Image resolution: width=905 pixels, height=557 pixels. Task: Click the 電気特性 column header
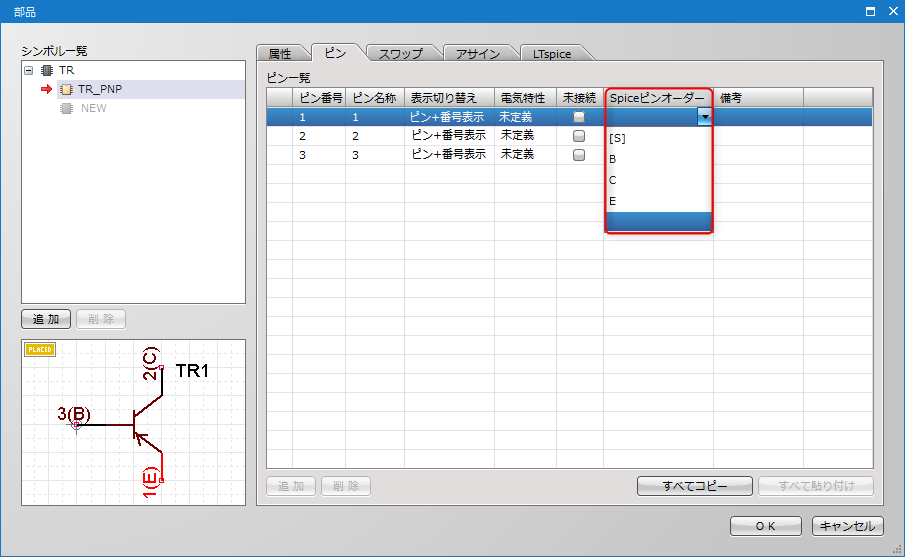click(525, 98)
